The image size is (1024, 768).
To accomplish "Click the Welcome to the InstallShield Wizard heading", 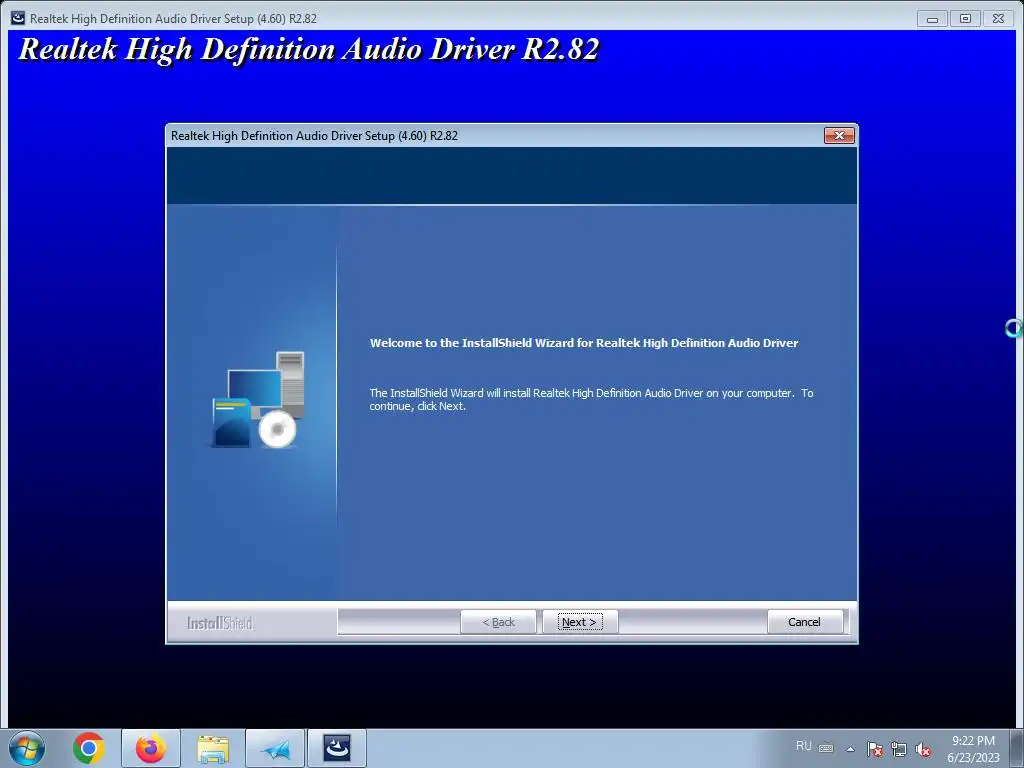I will (584, 343).
